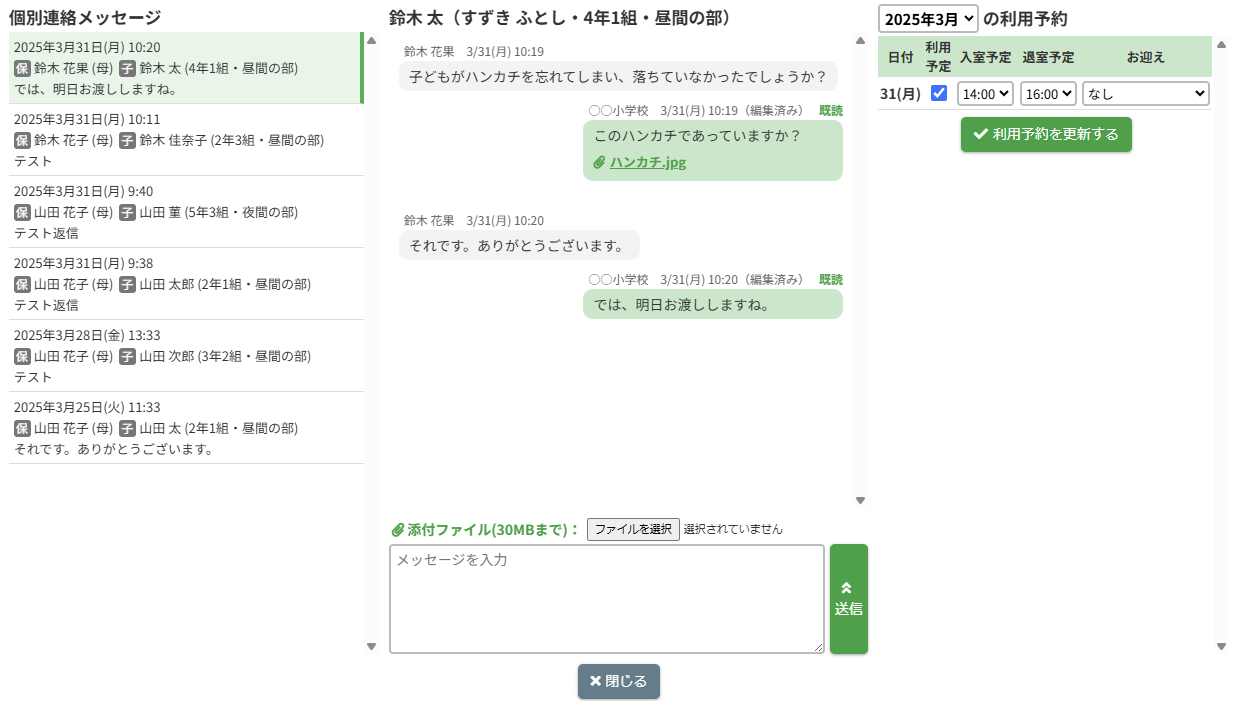
Task: Open the 2025年3月 month dropdown
Action: click(x=927, y=18)
